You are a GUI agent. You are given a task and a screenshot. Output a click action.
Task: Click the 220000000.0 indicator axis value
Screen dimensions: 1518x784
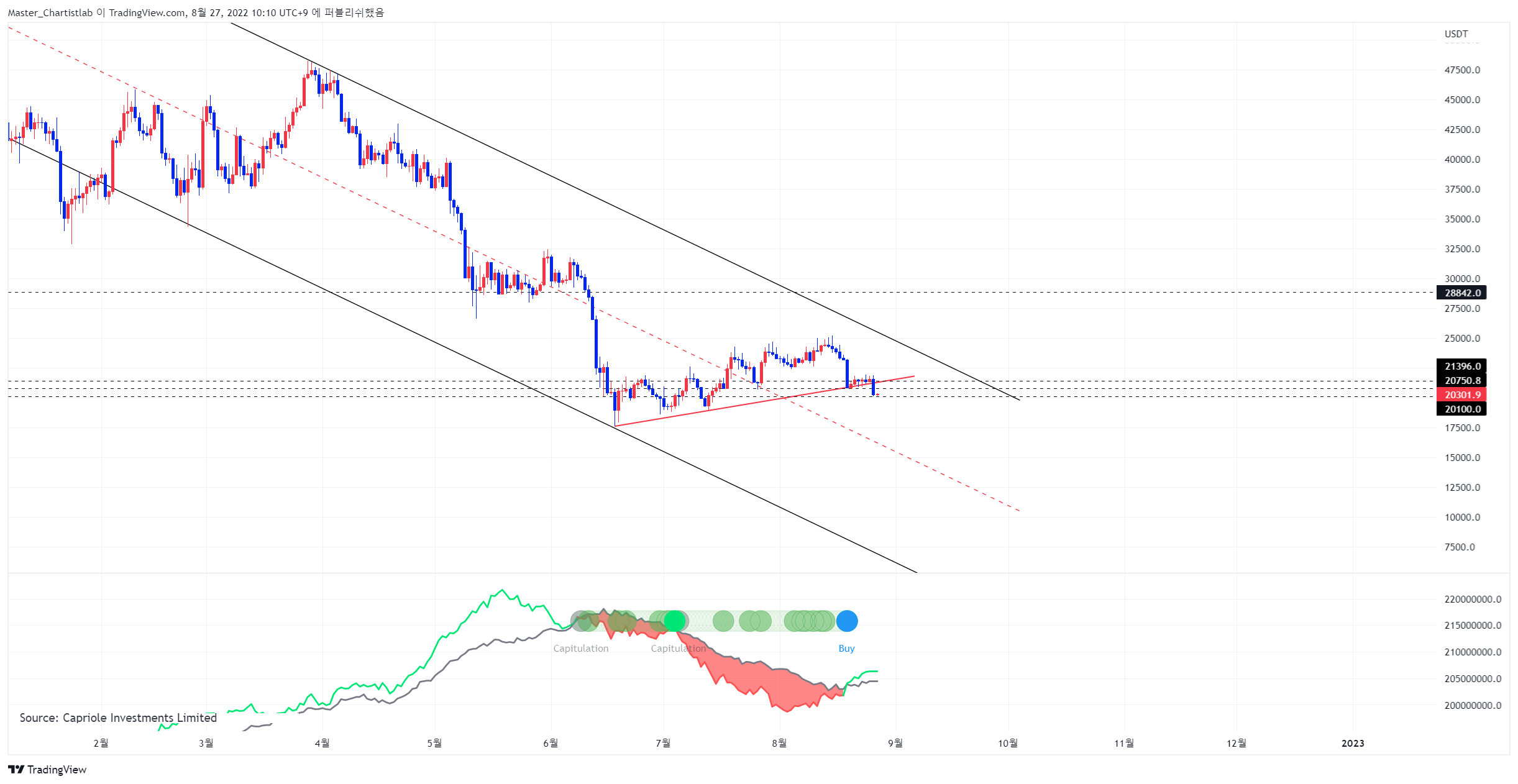click(x=1473, y=599)
